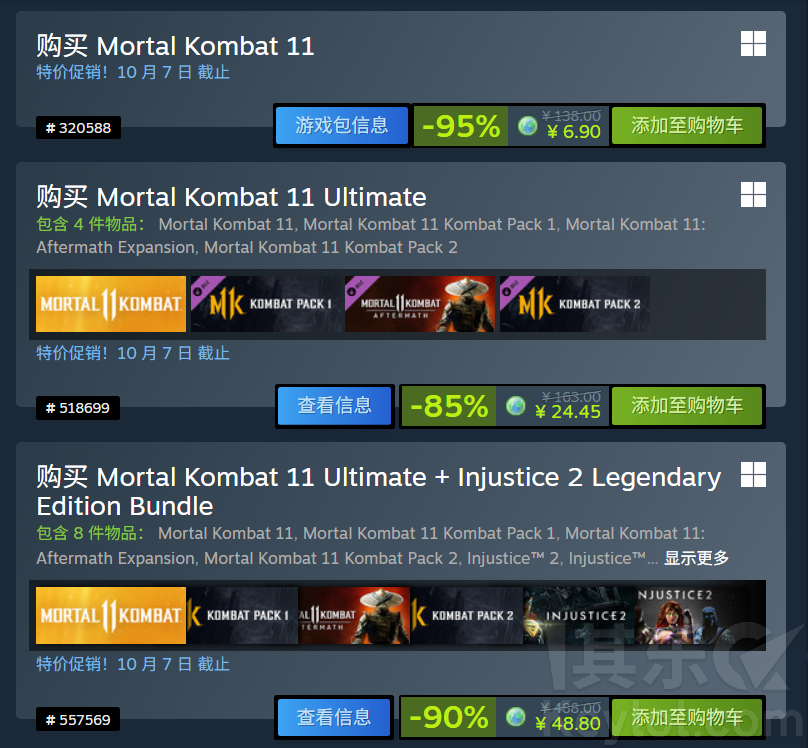Open the Injustice 2 thumbnail in bundle row
The width and height of the screenshot is (808, 748).
click(x=579, y=616)
